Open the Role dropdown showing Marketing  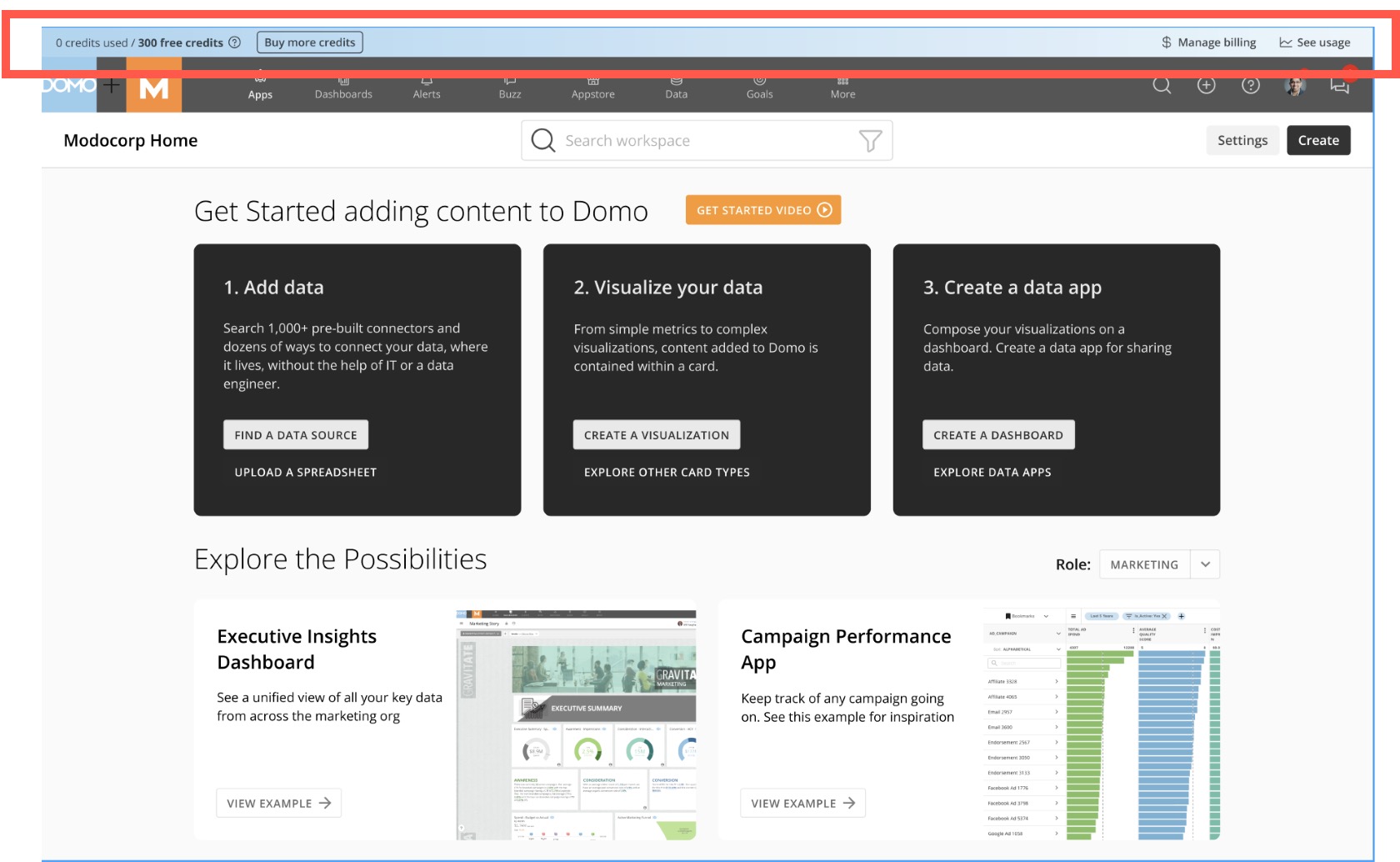[1159, 564]
